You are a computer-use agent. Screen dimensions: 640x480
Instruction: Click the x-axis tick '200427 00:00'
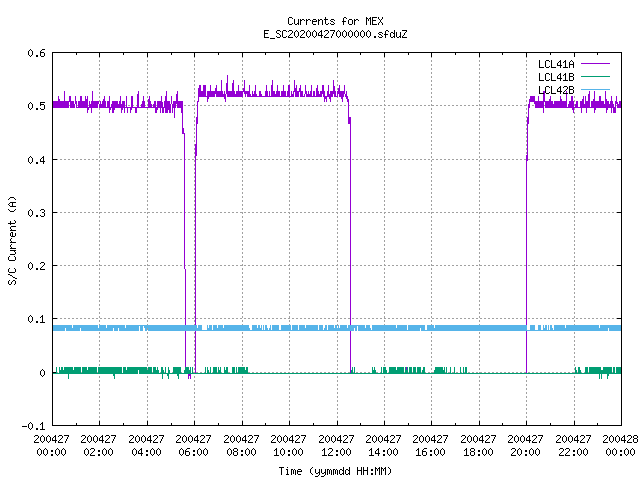tap(51, 445)
